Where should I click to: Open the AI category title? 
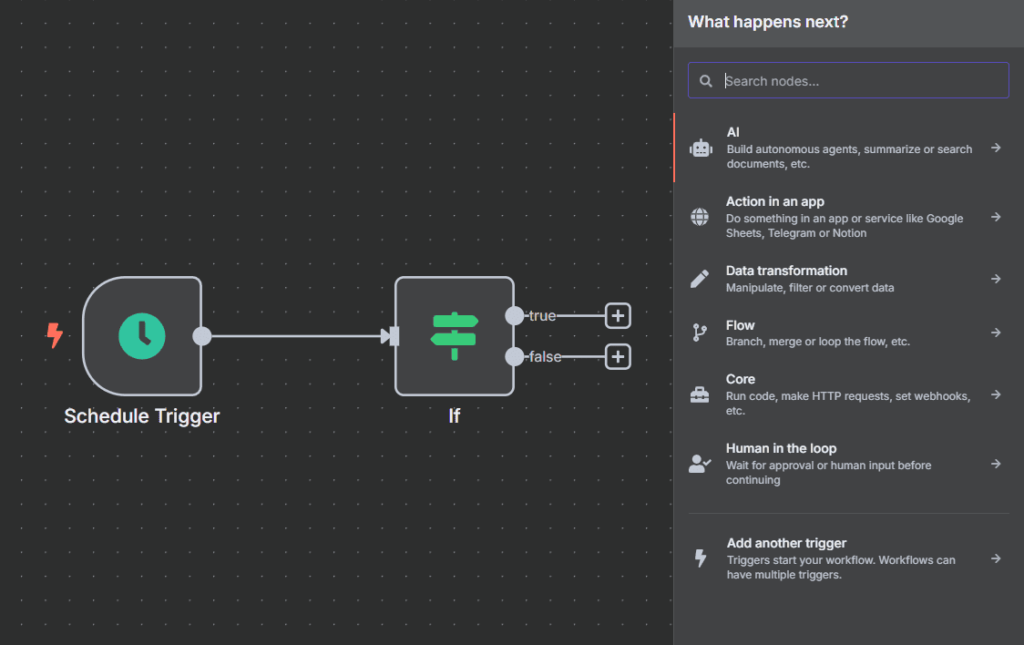tap(733, 132)
